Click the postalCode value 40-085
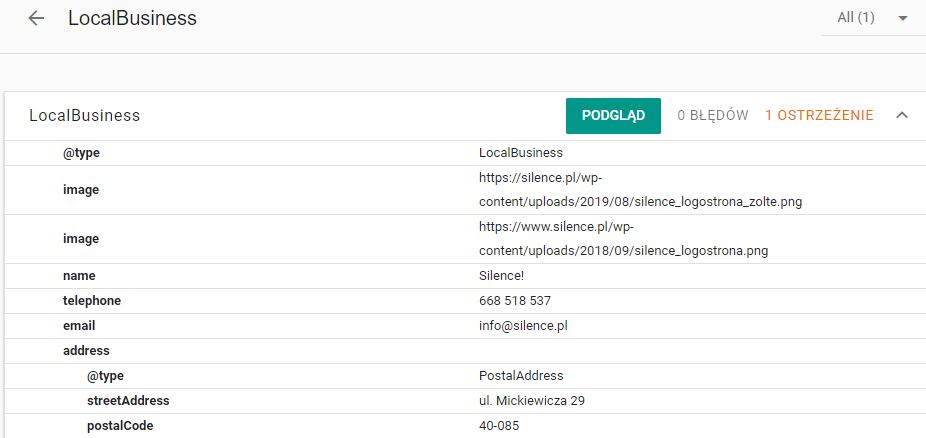 [x=499, y=426]
